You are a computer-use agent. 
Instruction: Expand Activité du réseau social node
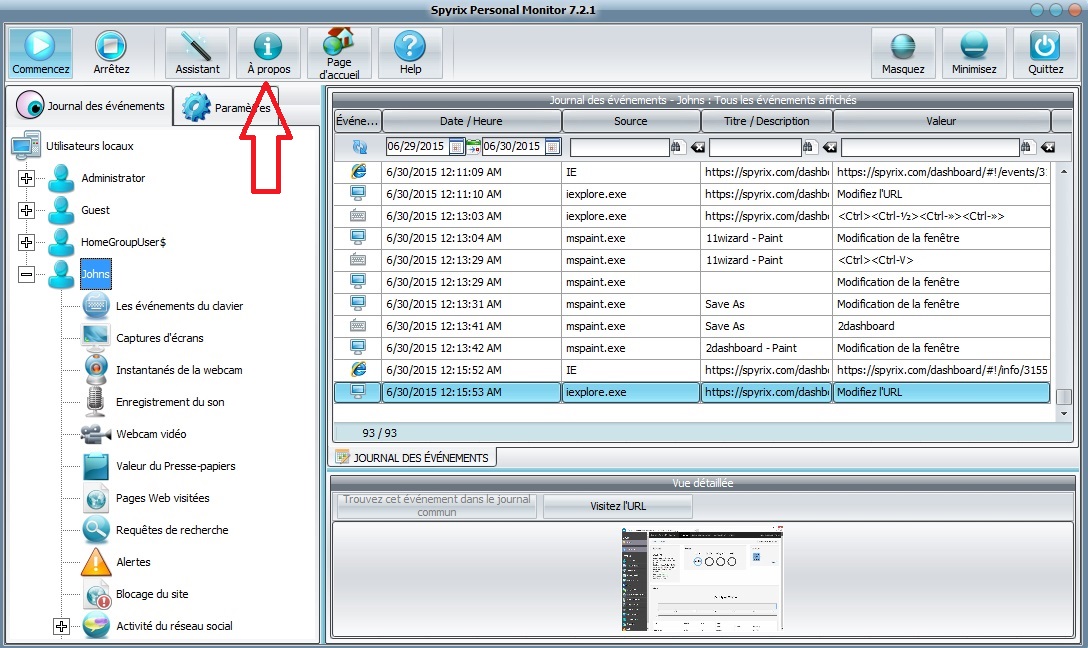[x=61, y=626]
